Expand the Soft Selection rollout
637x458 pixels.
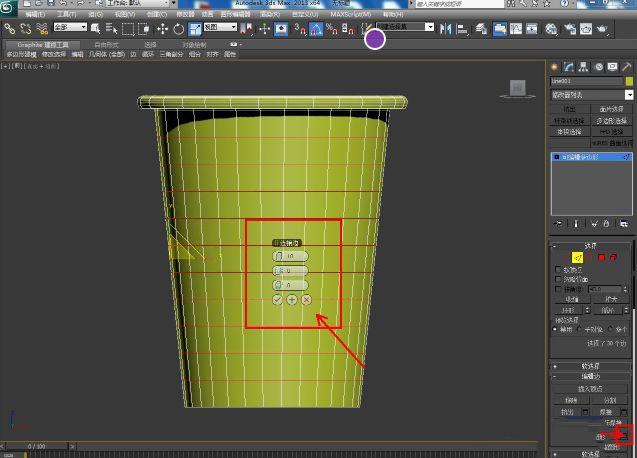(590, 366)
